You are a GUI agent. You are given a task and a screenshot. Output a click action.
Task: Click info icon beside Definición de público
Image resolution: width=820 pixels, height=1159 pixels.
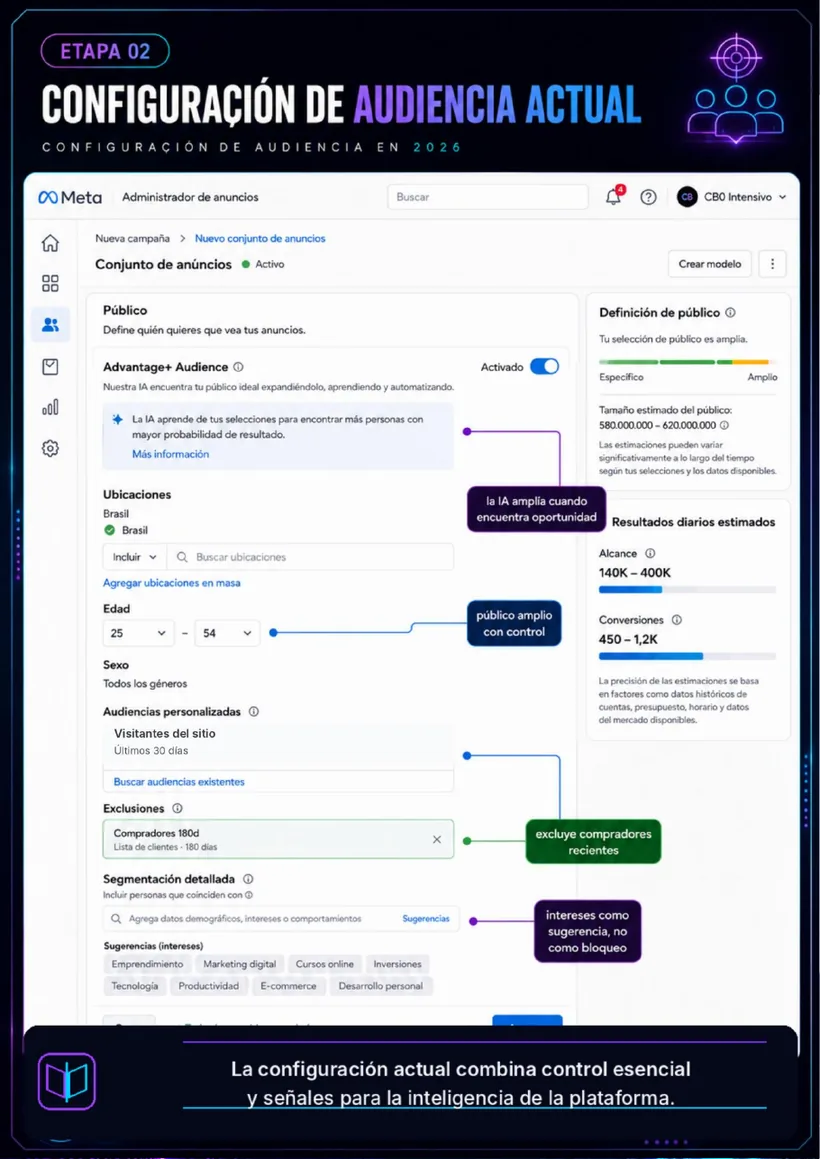(731, 313)
